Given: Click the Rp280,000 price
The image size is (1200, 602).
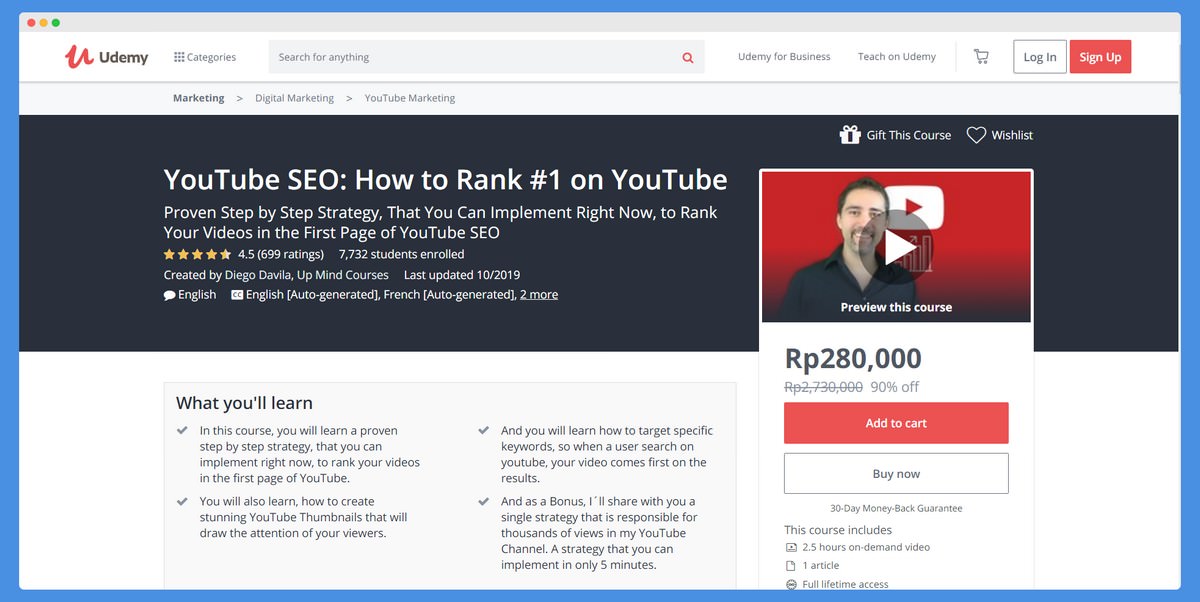Looking at the screenshot, I should (x=853, y=358).
